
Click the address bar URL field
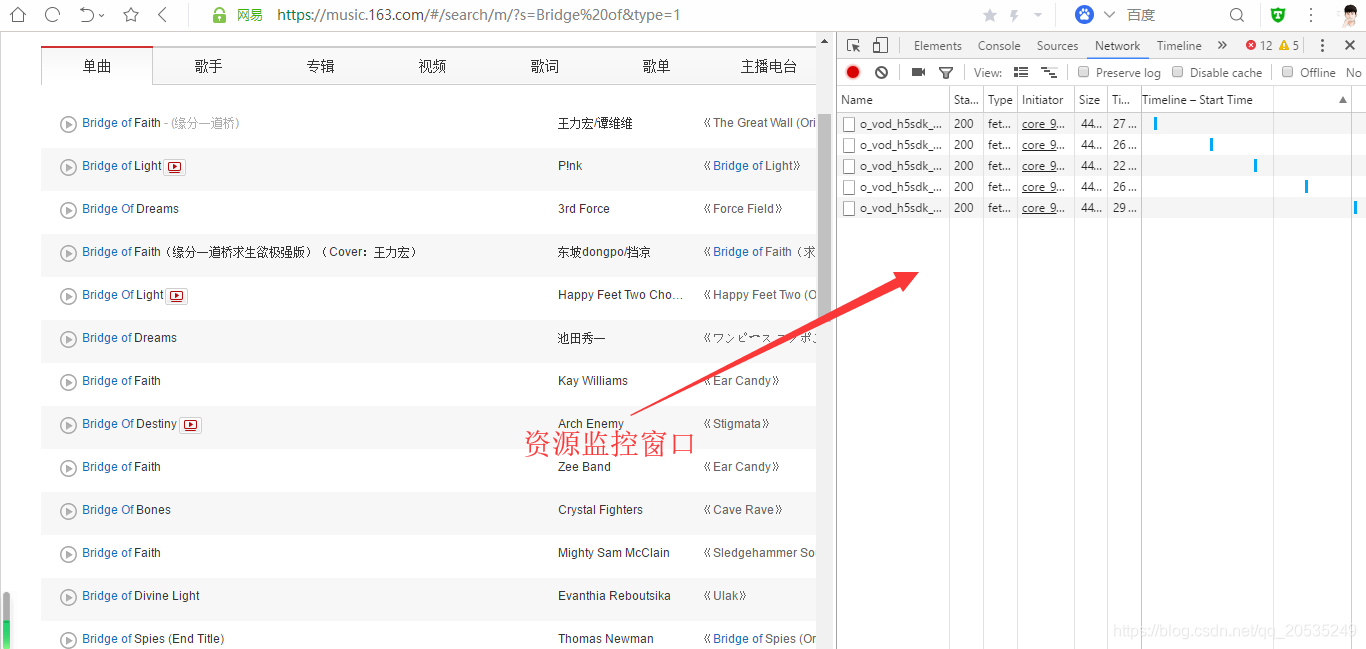coord(478,15)
